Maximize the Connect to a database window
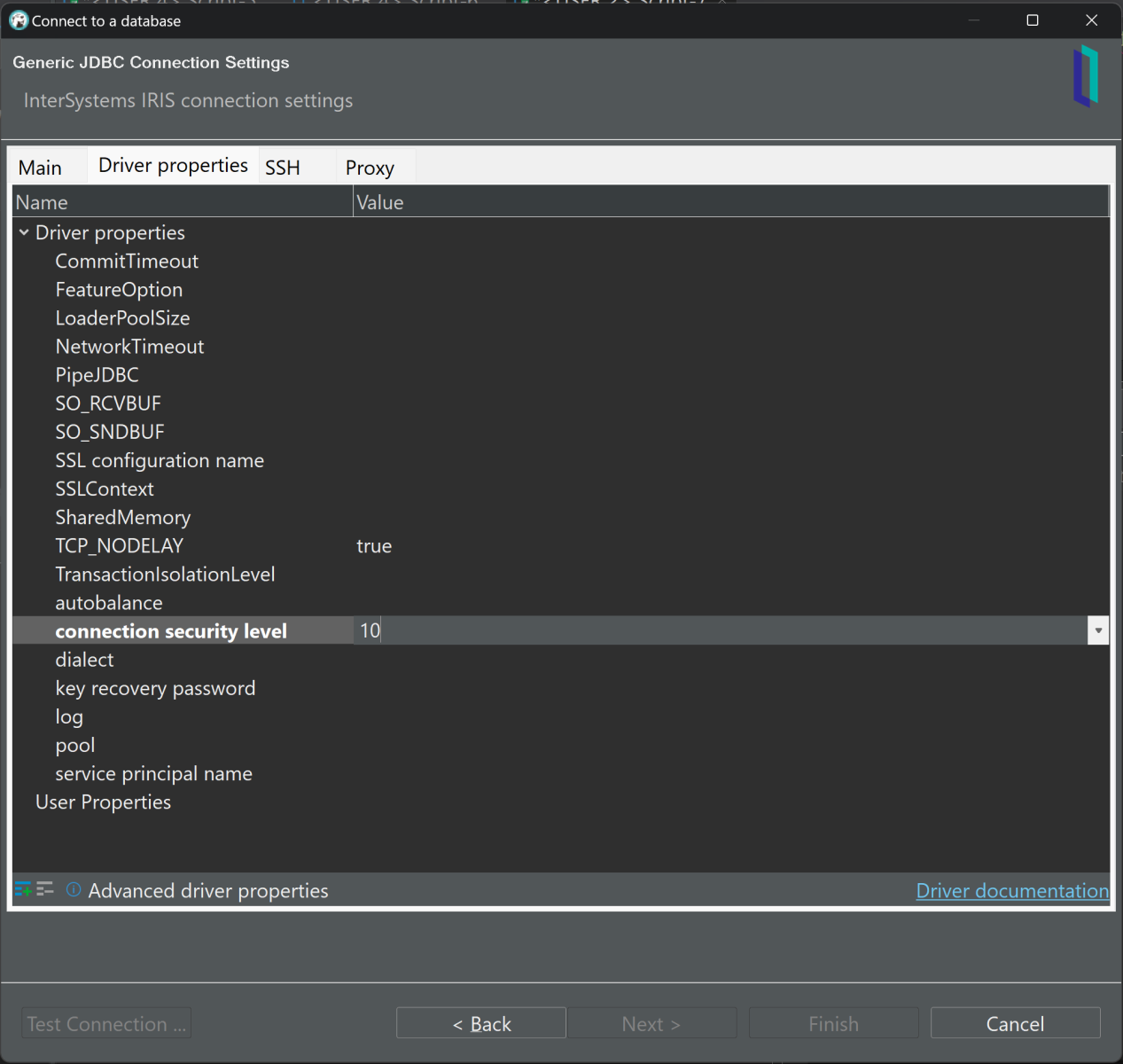1123x1064 pixels. (x=1033, y=20)
